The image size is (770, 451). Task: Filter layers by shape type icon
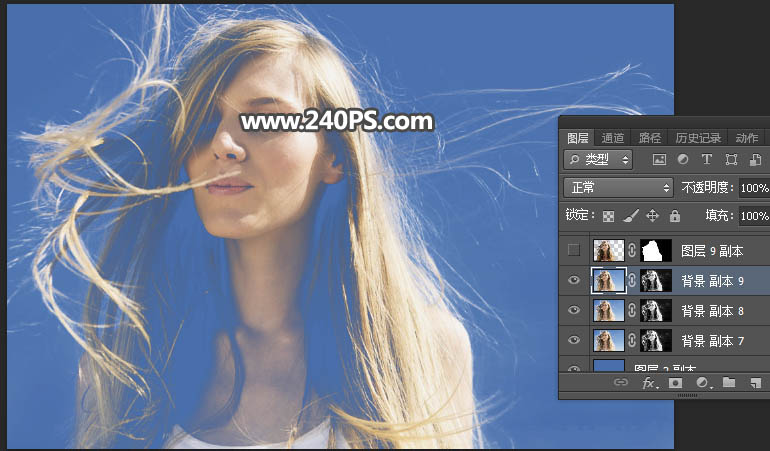731,159
